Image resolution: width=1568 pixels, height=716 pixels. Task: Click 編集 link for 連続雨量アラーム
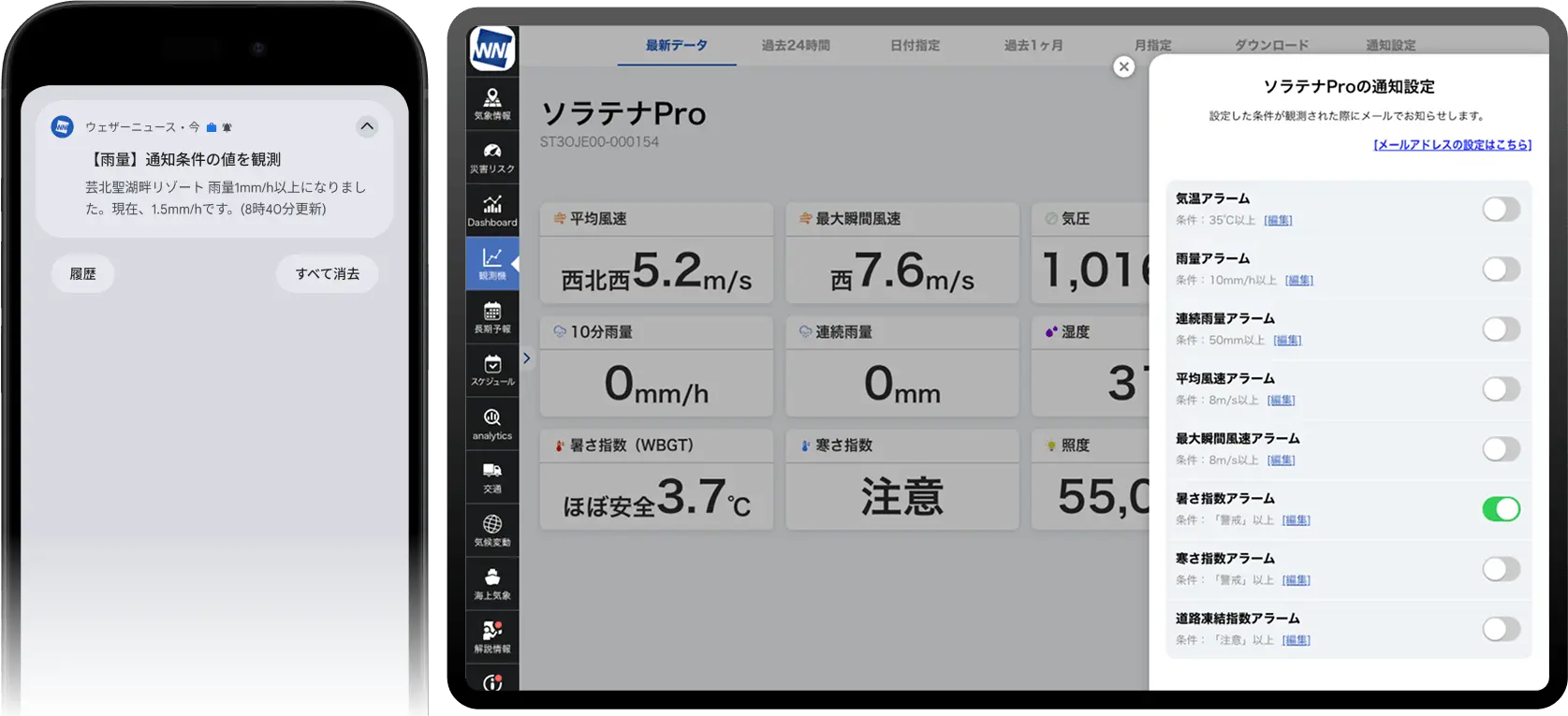1287,340
